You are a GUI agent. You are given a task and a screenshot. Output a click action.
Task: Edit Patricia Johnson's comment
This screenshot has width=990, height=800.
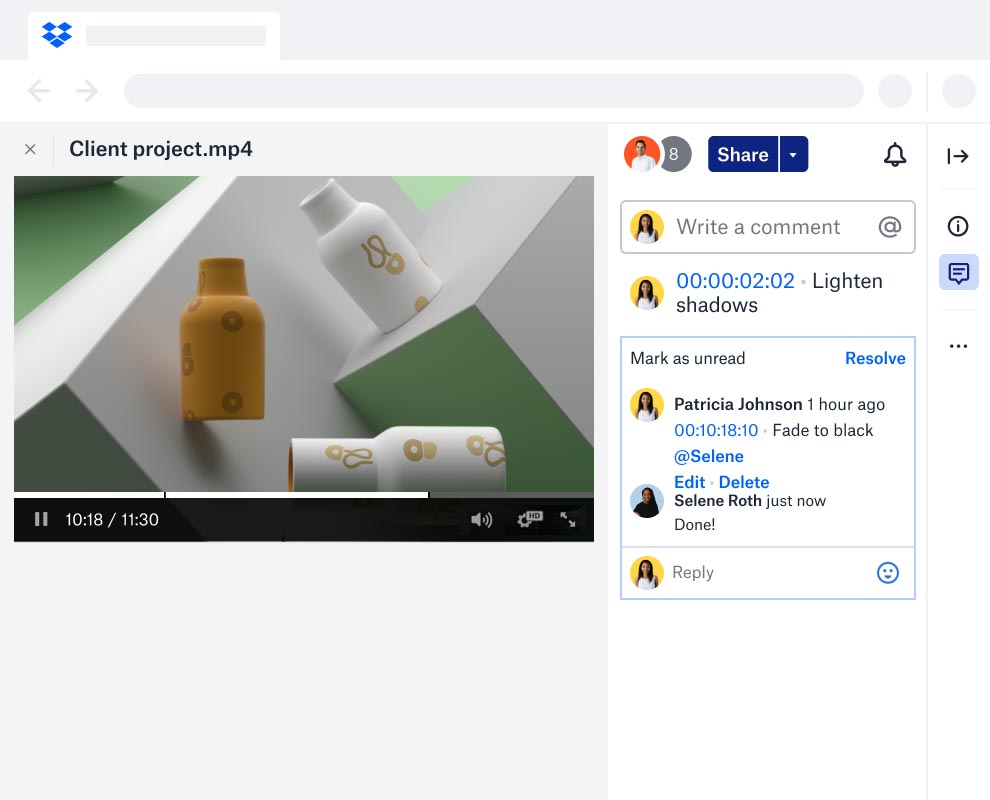click(689, 482)
